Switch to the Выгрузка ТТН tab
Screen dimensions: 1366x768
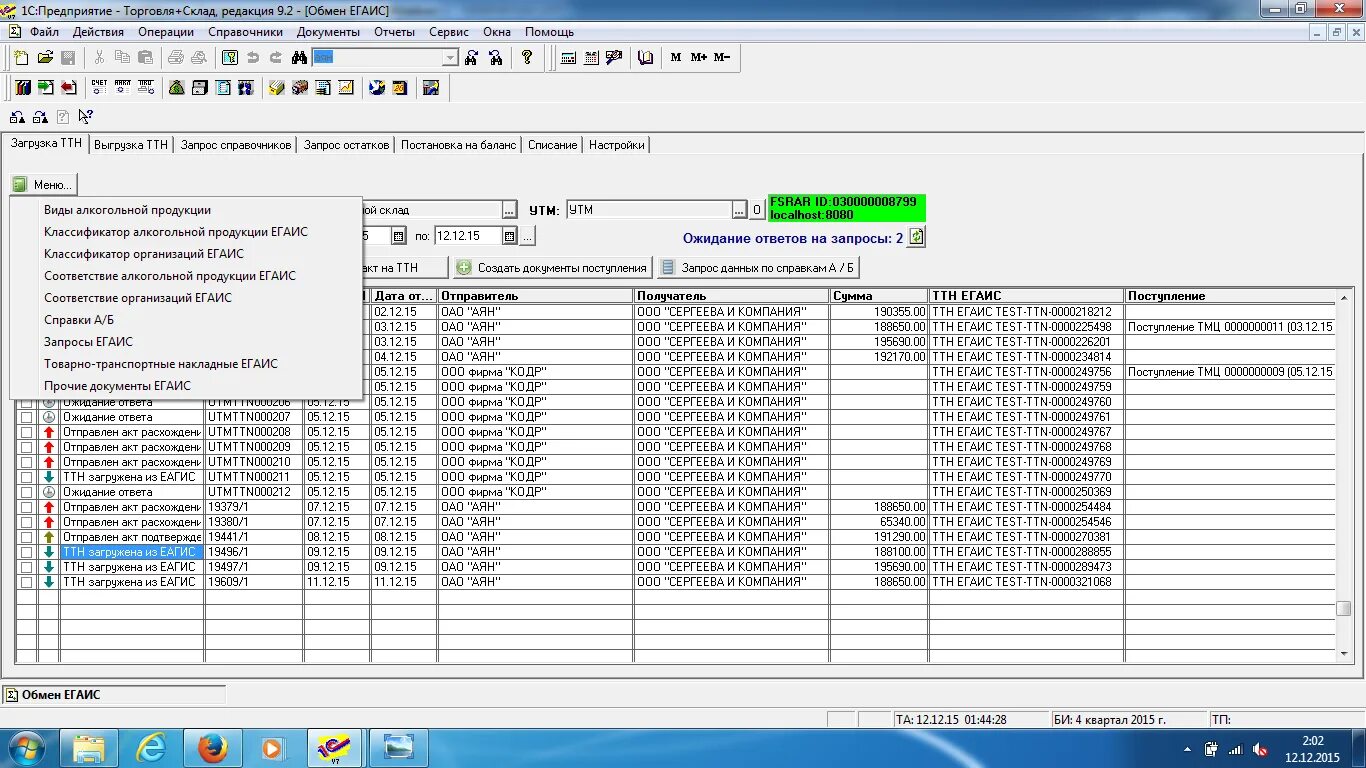[x=131, y=145]
